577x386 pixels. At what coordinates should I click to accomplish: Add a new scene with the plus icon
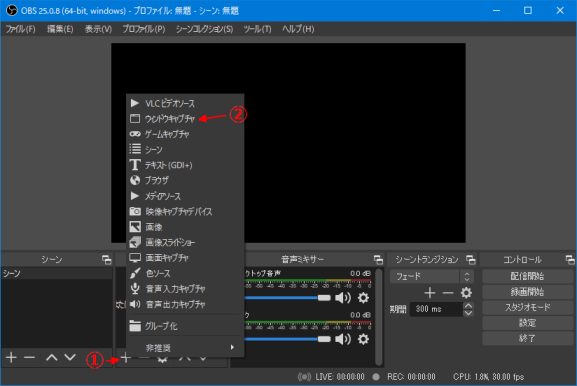coord(11,357)
